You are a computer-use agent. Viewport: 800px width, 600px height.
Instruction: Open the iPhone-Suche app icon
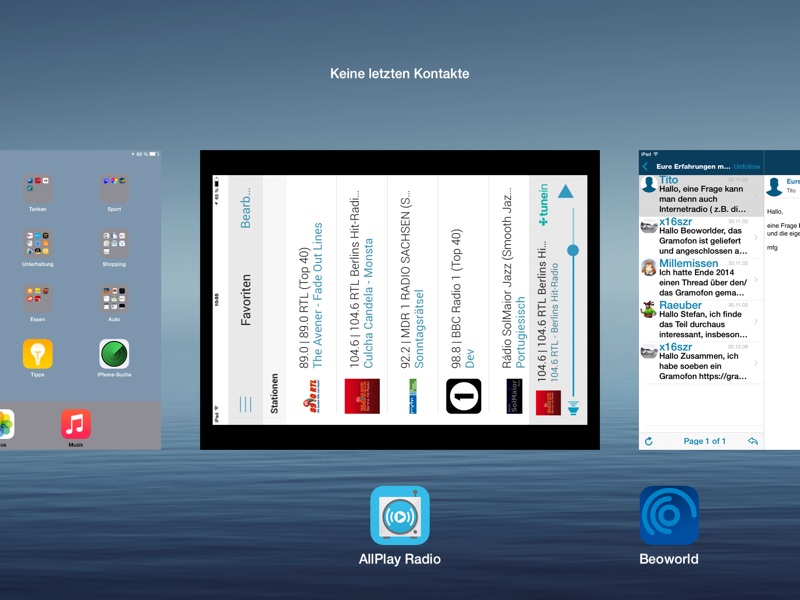(x=114, y=354)
